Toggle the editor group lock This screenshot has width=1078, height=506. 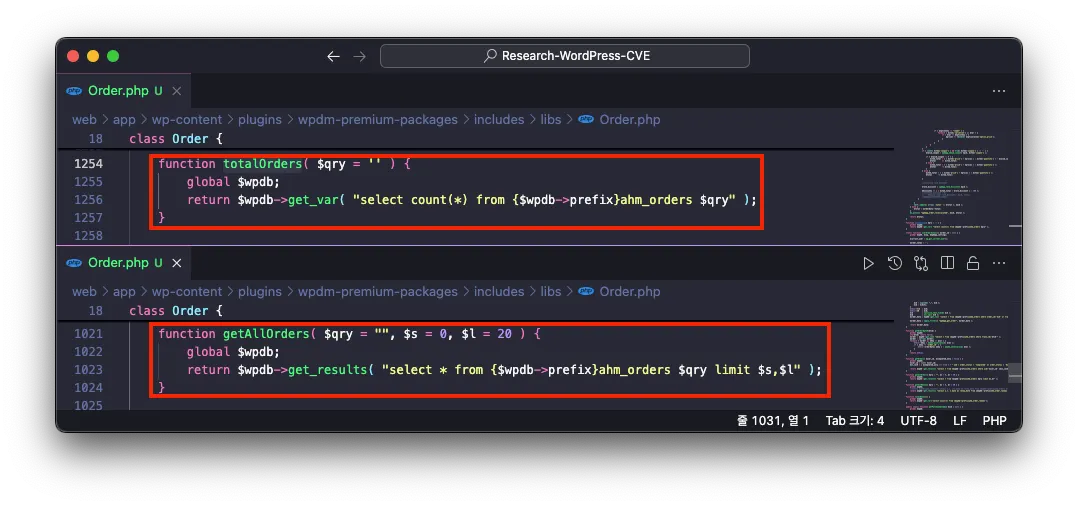tap(973, 263)
